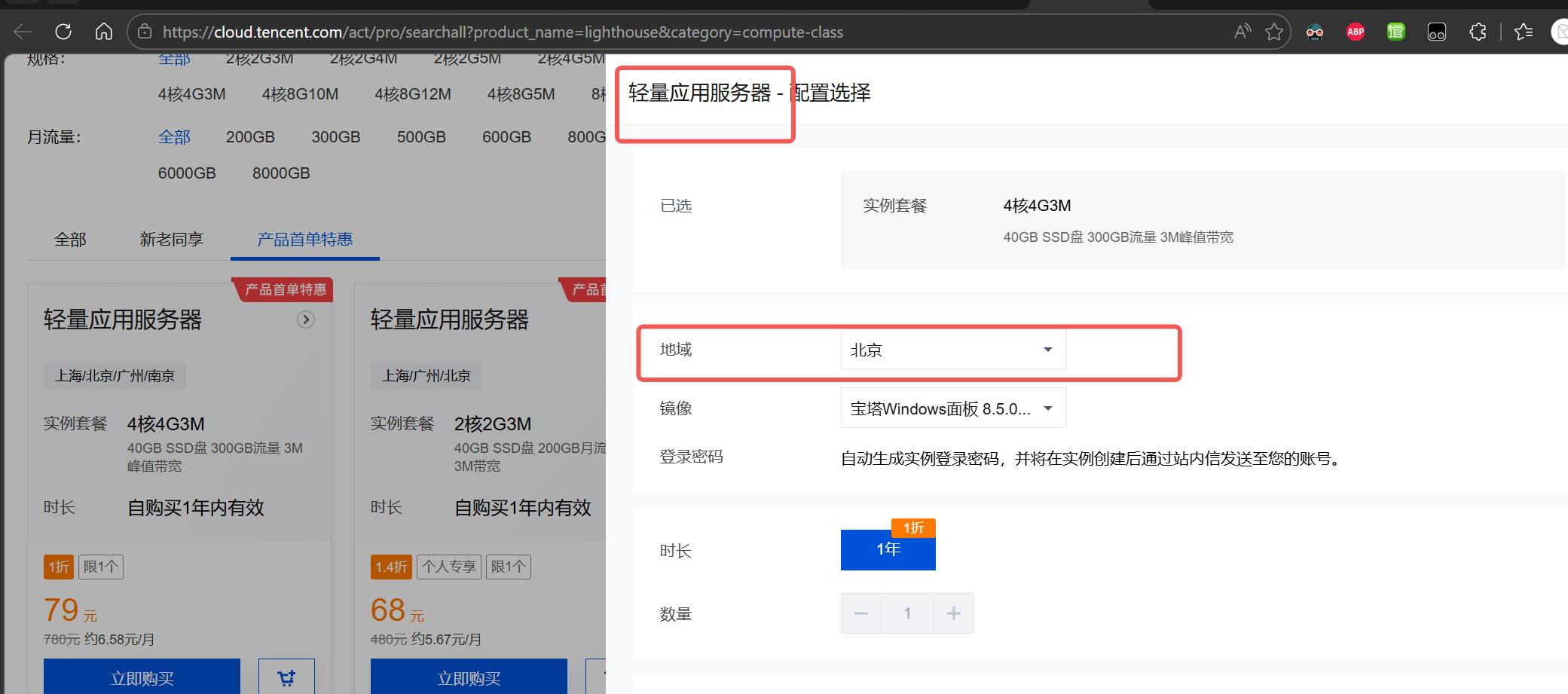Filter monthly traffic by 8000GB

281,173
